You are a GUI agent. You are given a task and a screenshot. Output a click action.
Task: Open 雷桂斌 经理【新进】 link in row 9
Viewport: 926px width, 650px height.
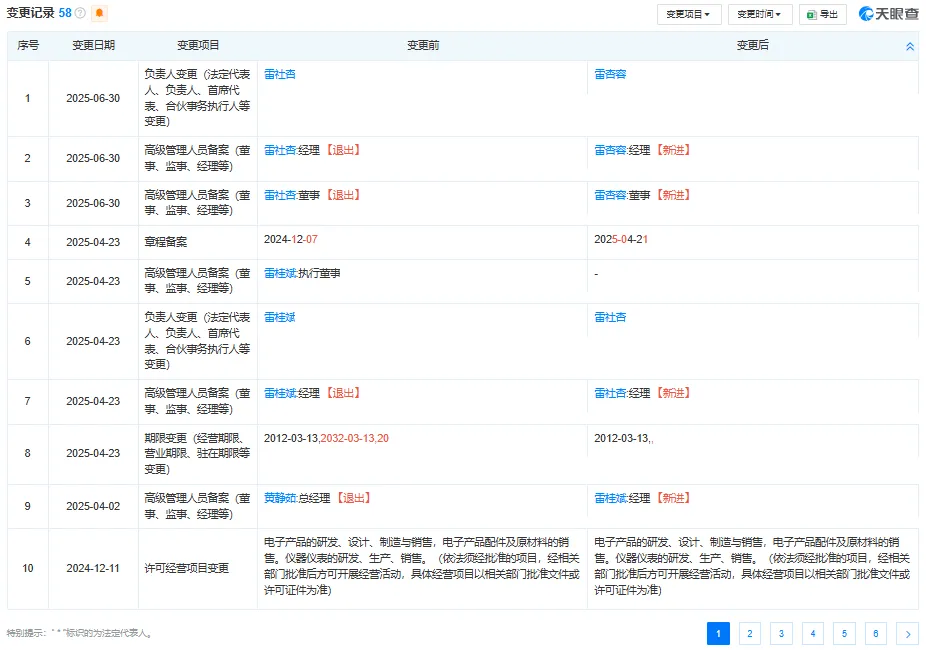point(610,498)
